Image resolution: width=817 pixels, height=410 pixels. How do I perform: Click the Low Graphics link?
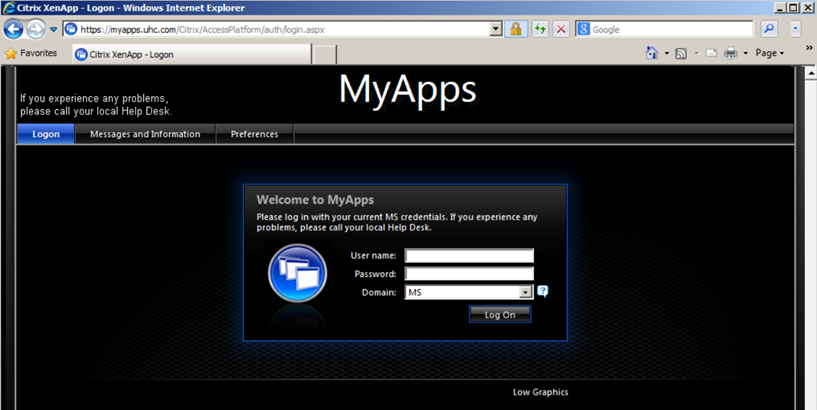click(540, 392)
